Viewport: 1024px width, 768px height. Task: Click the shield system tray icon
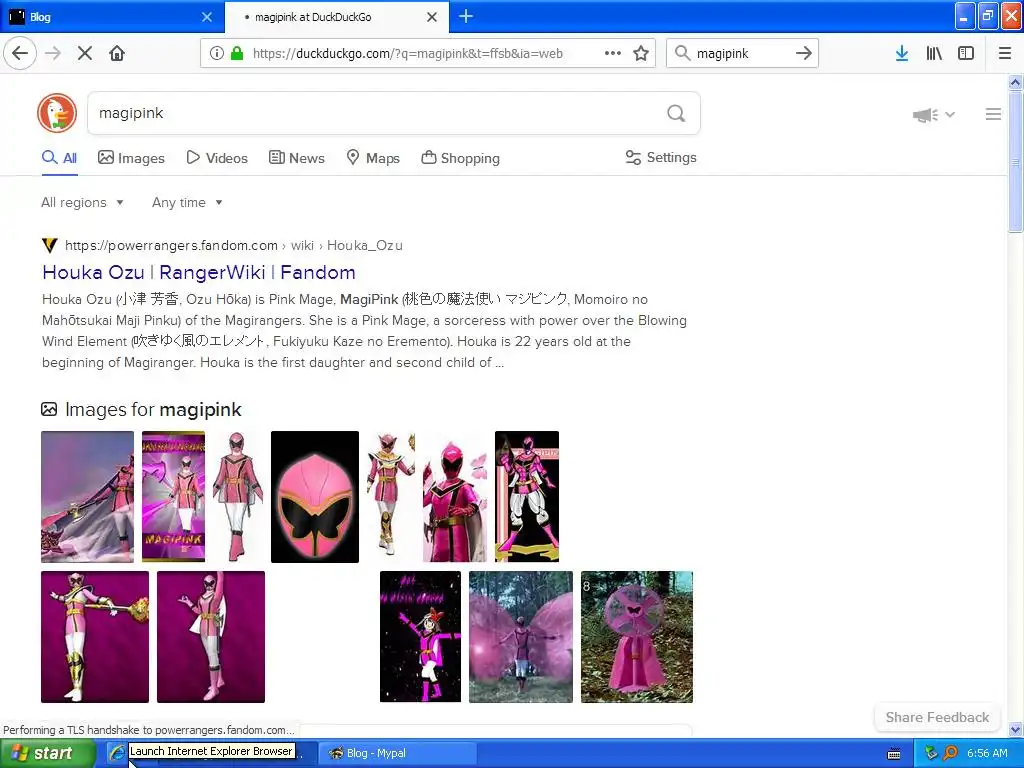tap(932, 753)
